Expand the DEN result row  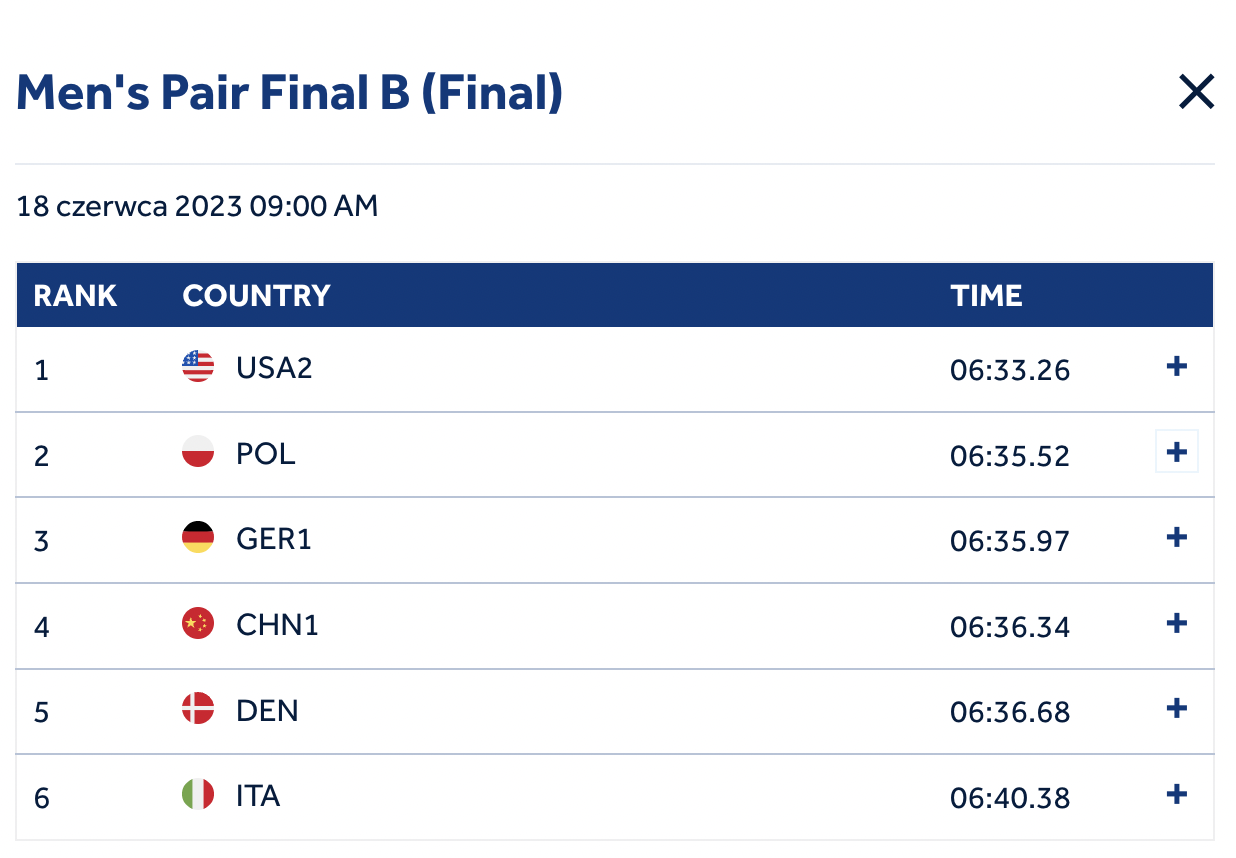click(x=1177, y=709)
